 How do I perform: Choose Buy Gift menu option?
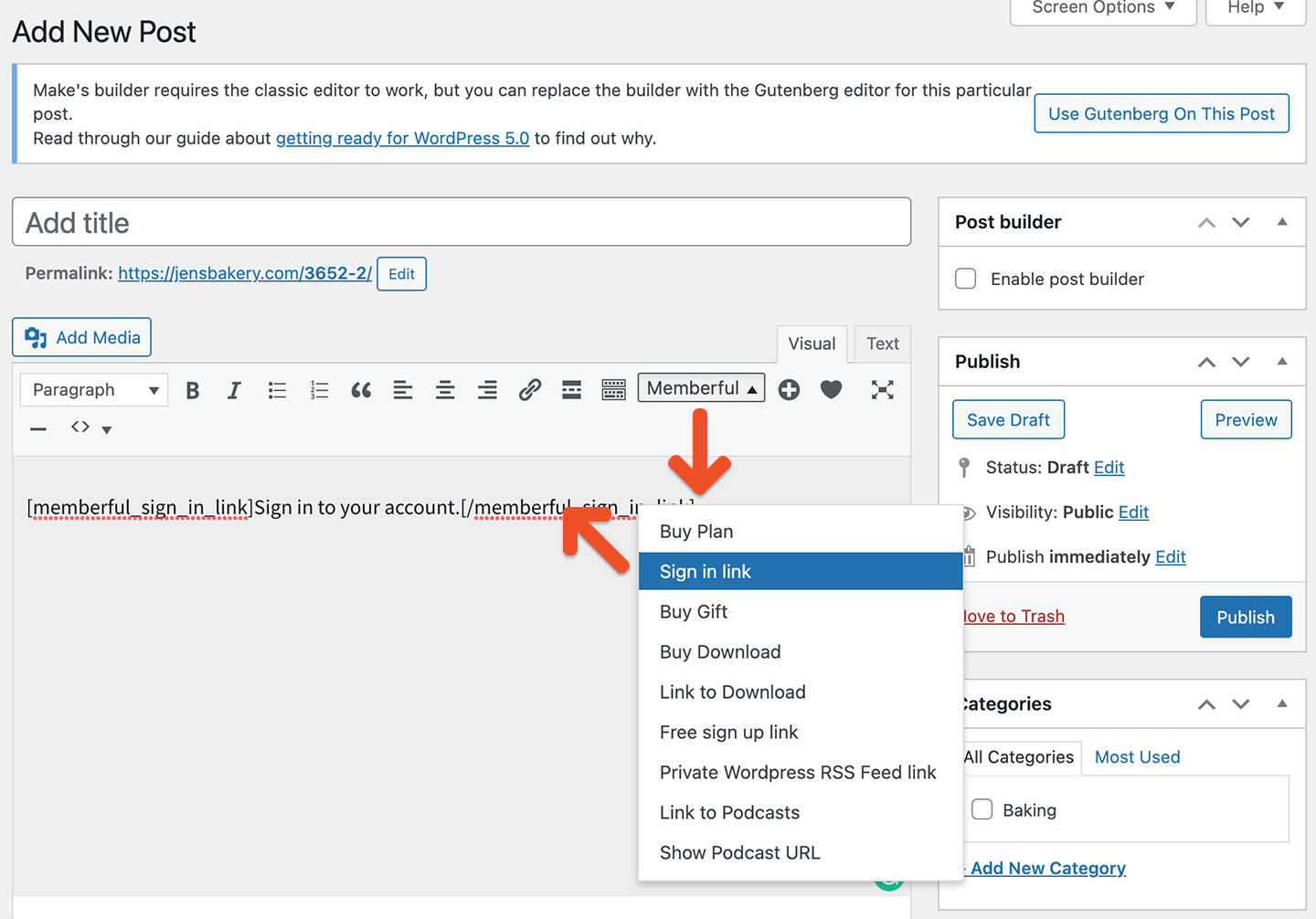coord(801,612)
